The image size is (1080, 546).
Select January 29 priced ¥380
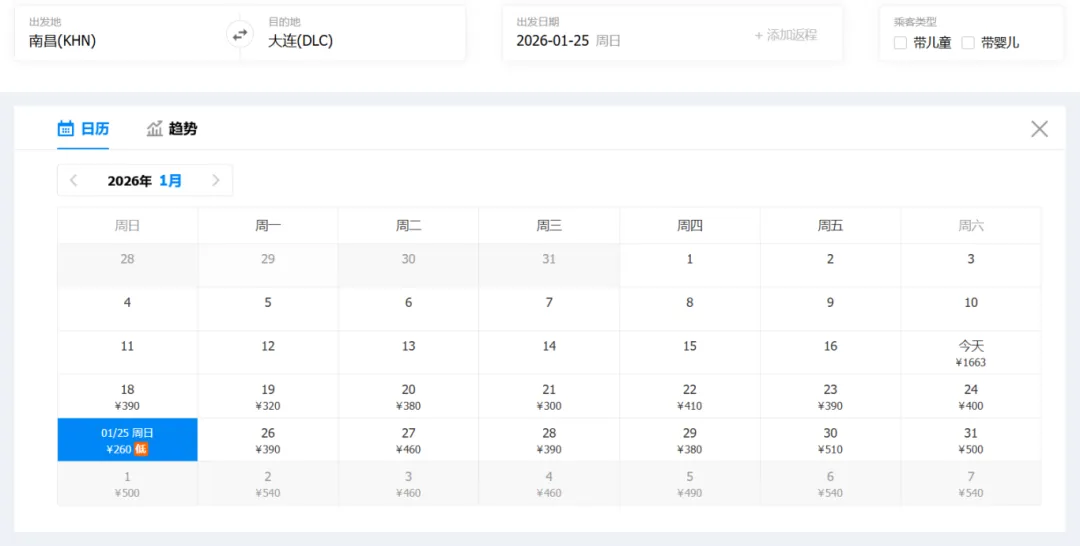coord(689,440)
